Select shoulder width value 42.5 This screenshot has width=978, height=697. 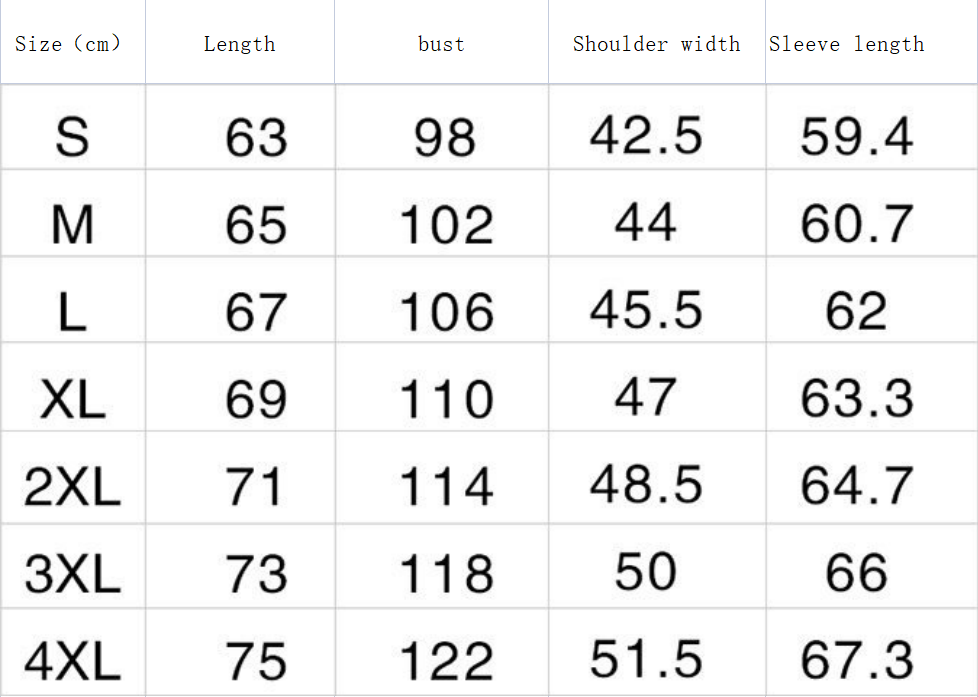pos(646,135)
